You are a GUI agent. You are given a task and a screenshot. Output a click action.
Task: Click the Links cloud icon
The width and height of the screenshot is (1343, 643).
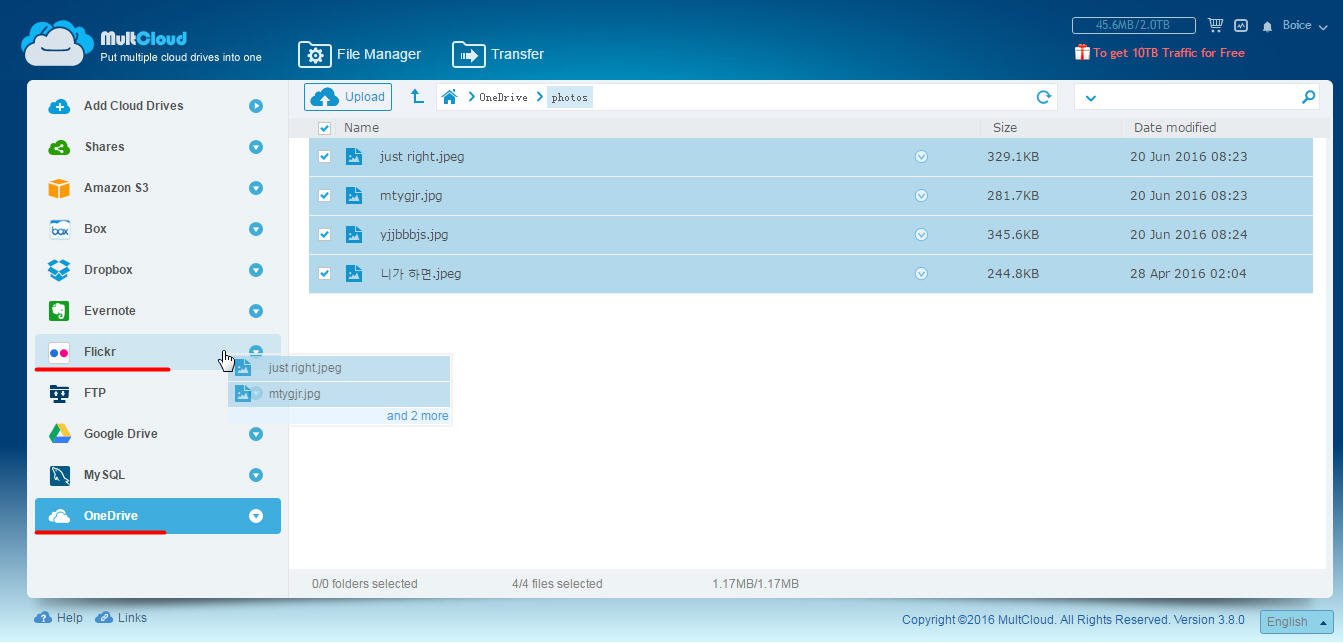pyautogui.click(x=104, y=618)
